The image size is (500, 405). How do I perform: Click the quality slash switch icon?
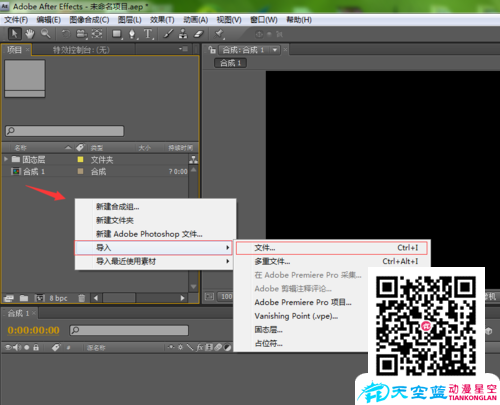[190, 348]
